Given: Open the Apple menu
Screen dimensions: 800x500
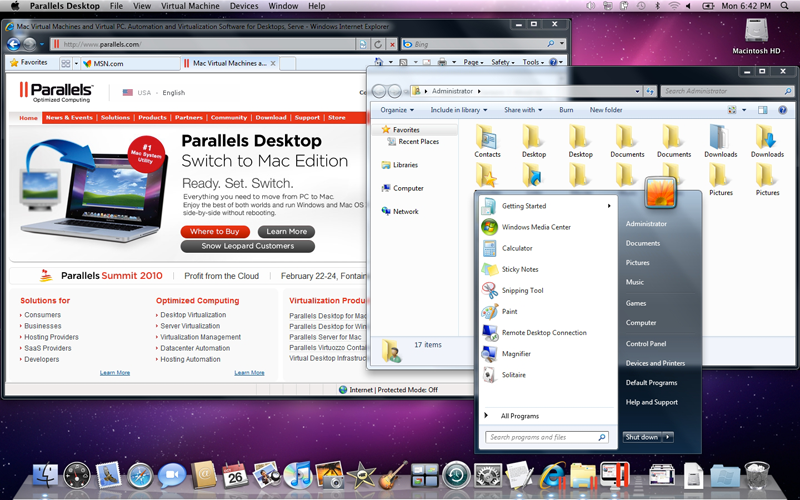Looking at the screenshot, I should (15, 6).
